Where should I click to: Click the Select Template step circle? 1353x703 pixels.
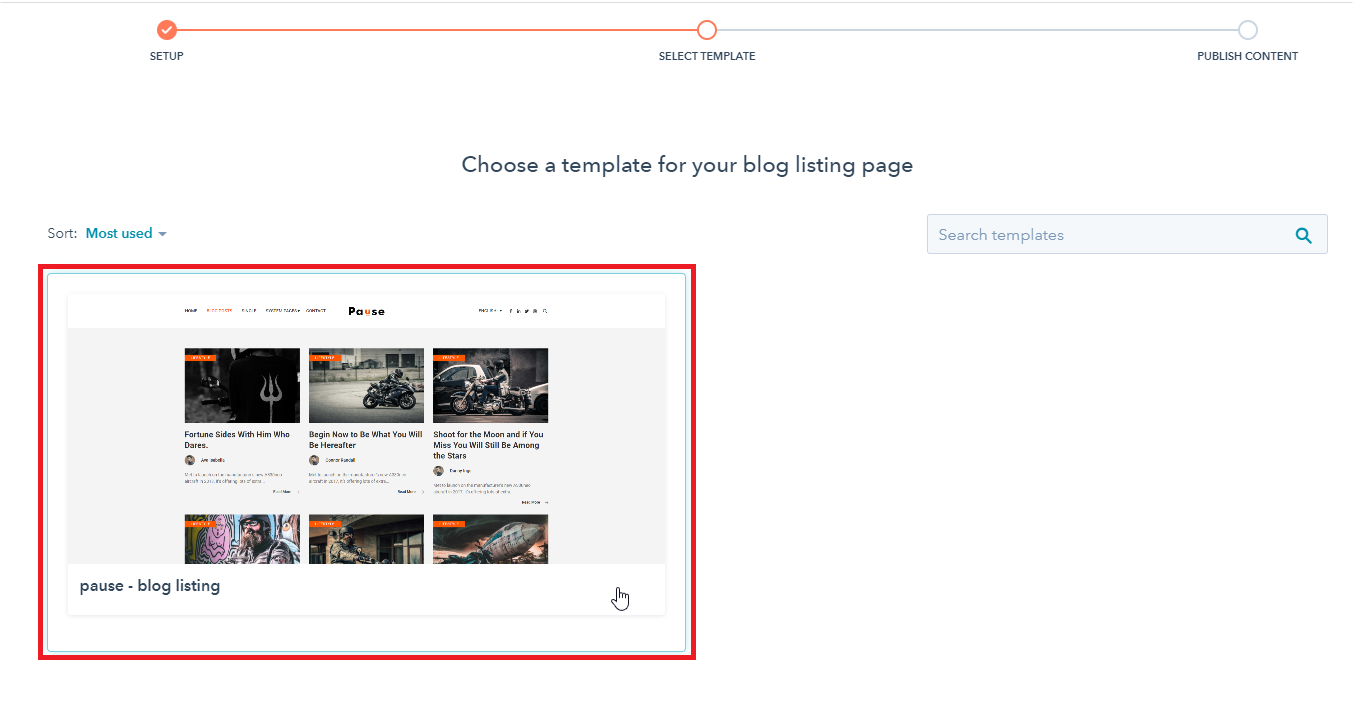coord(707,30)
